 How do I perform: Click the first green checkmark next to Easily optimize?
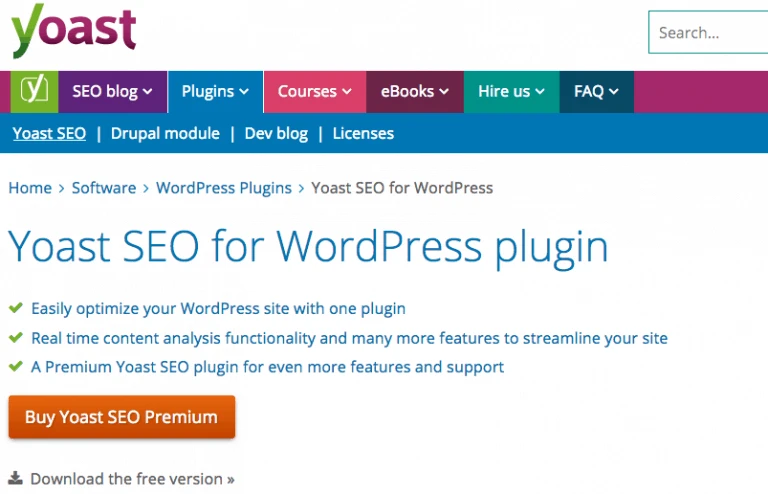16,308
